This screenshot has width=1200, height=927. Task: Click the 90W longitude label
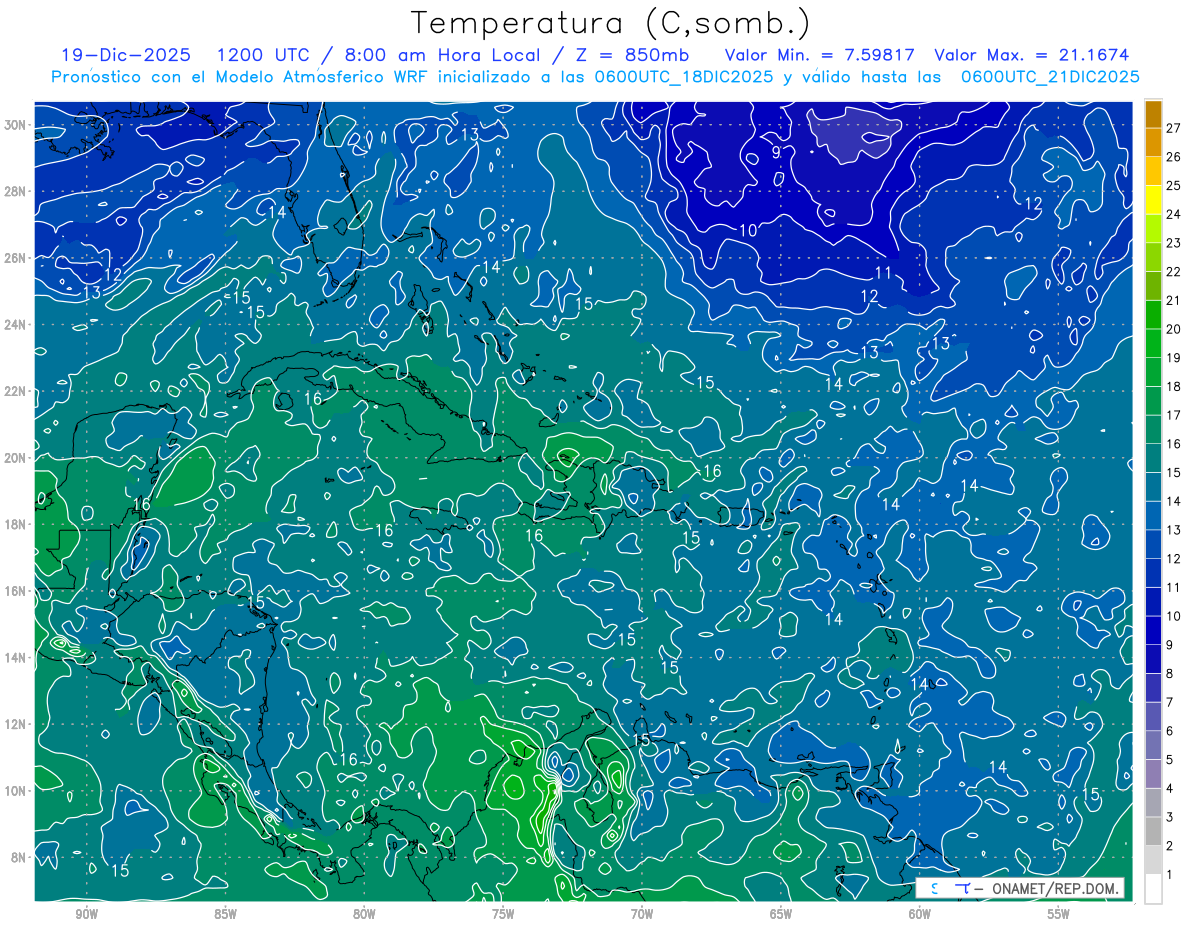[86, 915]
